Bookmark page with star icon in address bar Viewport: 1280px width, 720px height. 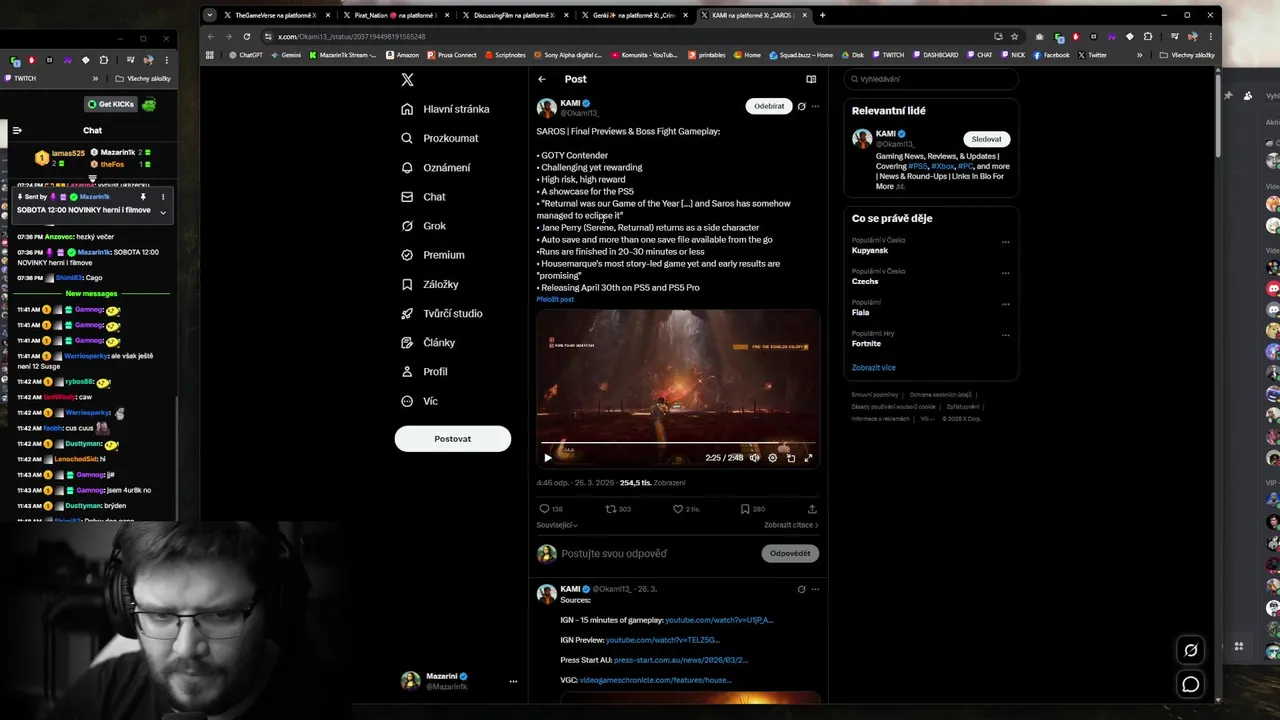[x=1014, y=36]
